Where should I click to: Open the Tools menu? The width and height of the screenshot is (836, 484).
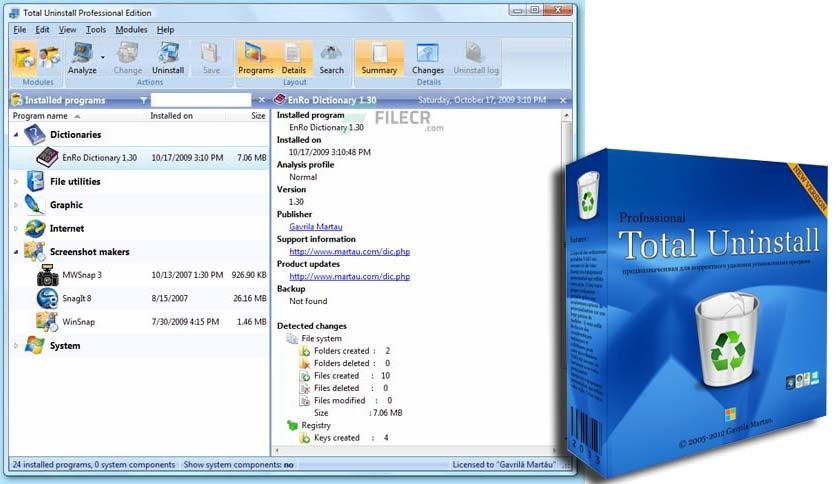pyautogui.click(x=96, y=30)
